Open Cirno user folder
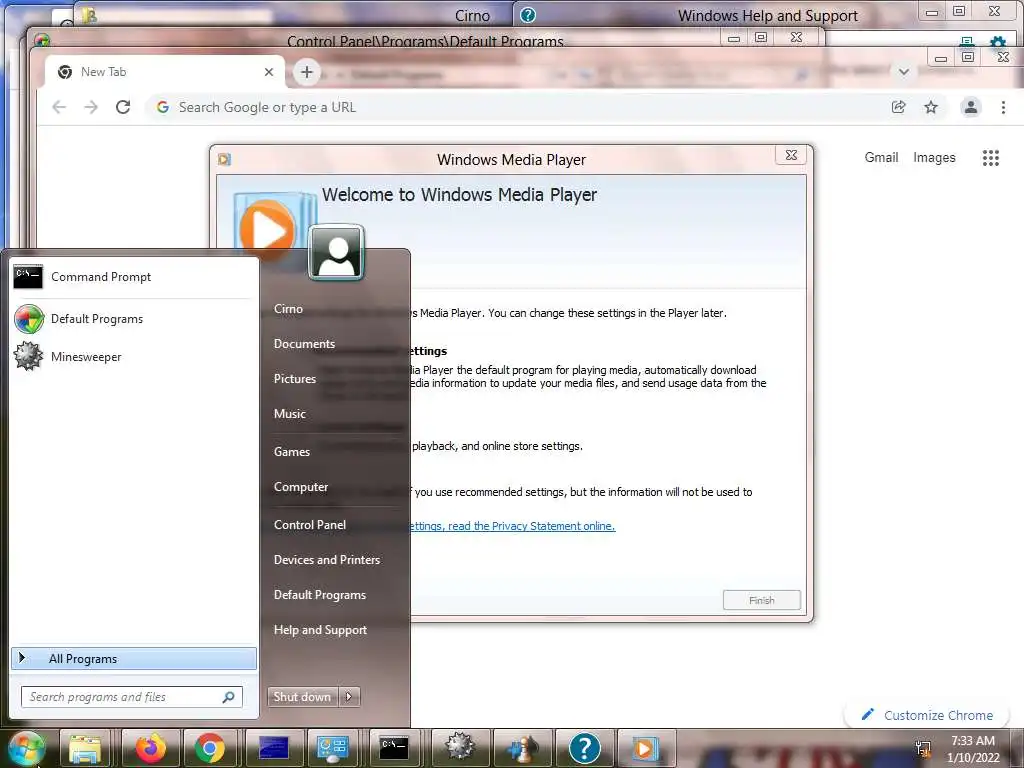The image size is (1024, 768). 288,309
